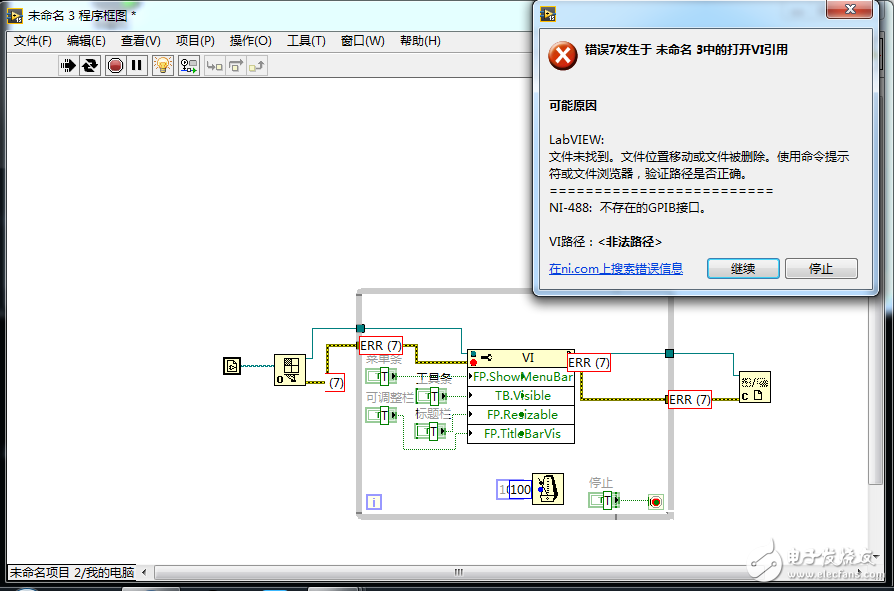Click the 100 numeric constant

pos(520,490)
